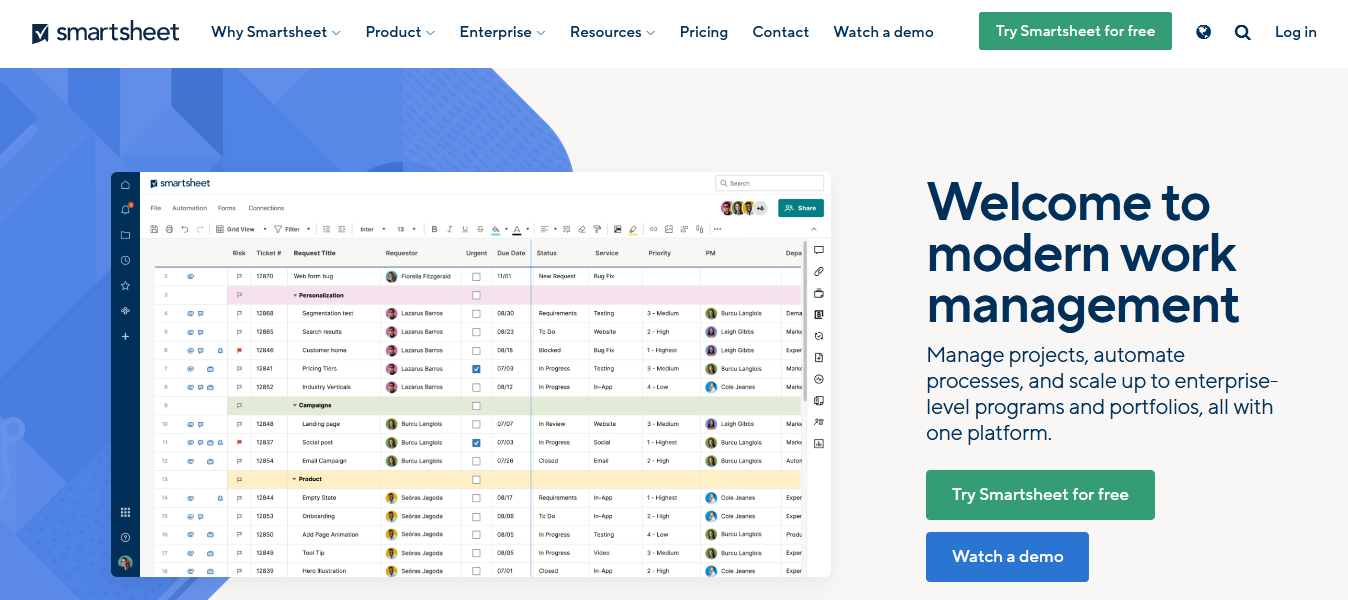Open the notifications bell in app sidebar
The image size is (1348, 600).
tap(125, 210)
